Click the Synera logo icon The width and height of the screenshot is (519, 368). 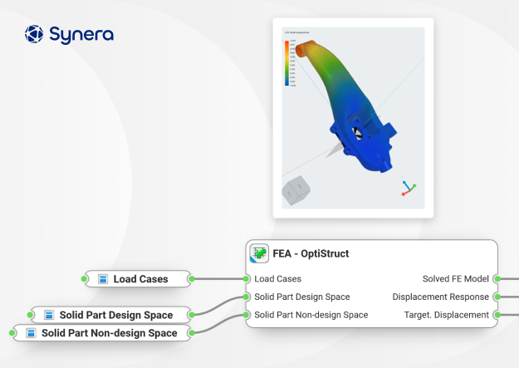tap(34, 34)
